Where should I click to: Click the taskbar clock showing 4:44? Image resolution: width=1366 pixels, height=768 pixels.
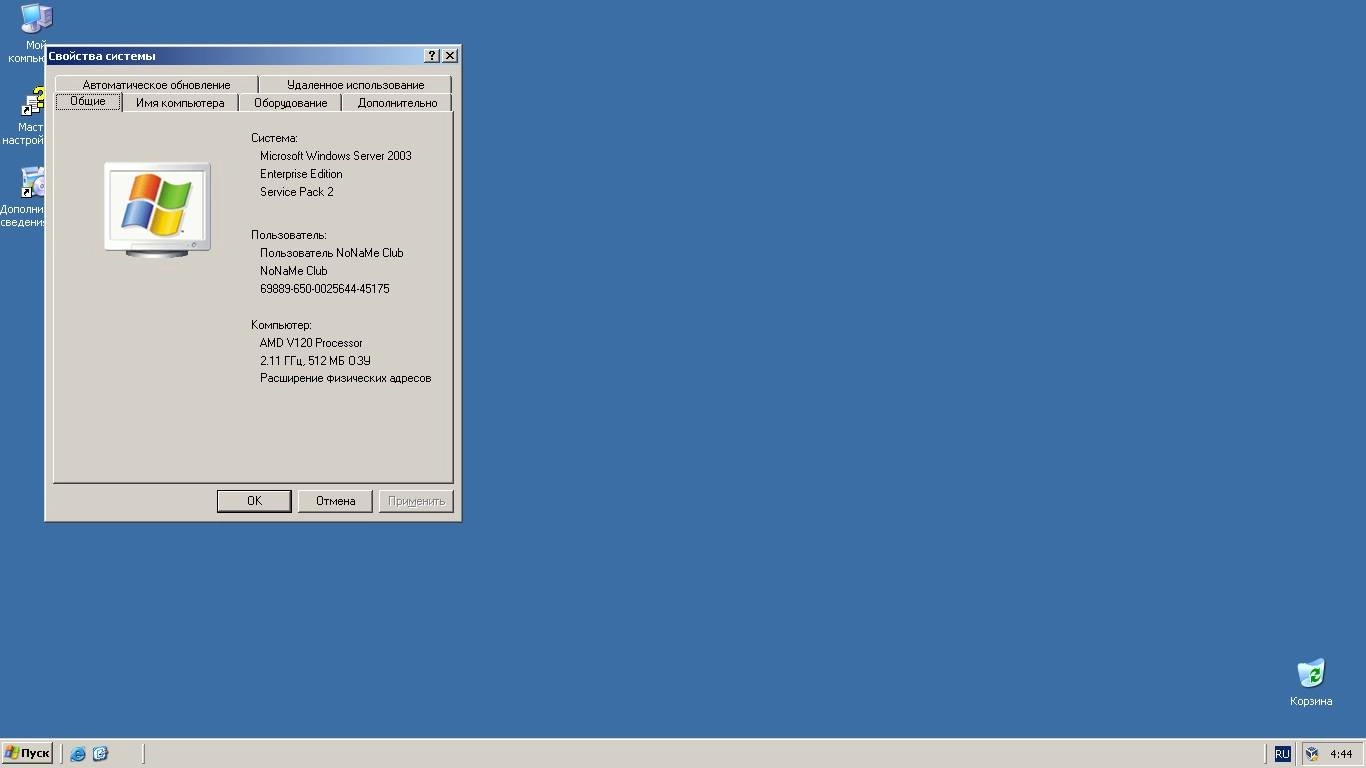pos(1341,754)
